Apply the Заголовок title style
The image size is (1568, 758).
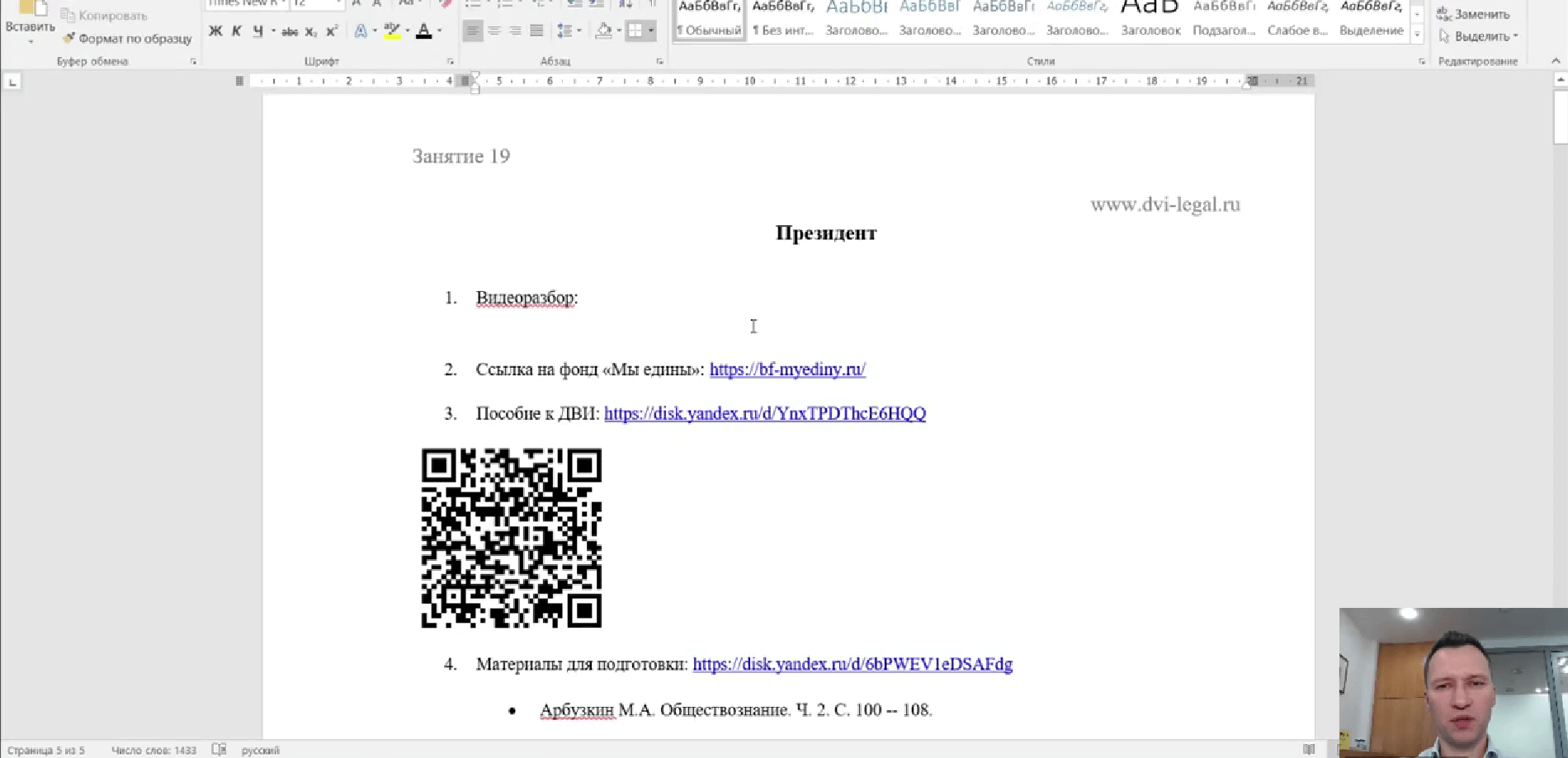point(1150,20)
